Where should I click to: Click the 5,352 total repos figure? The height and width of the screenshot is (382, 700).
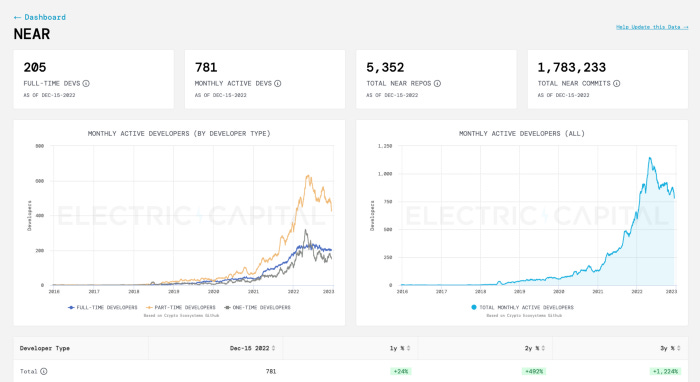[385, 67]
